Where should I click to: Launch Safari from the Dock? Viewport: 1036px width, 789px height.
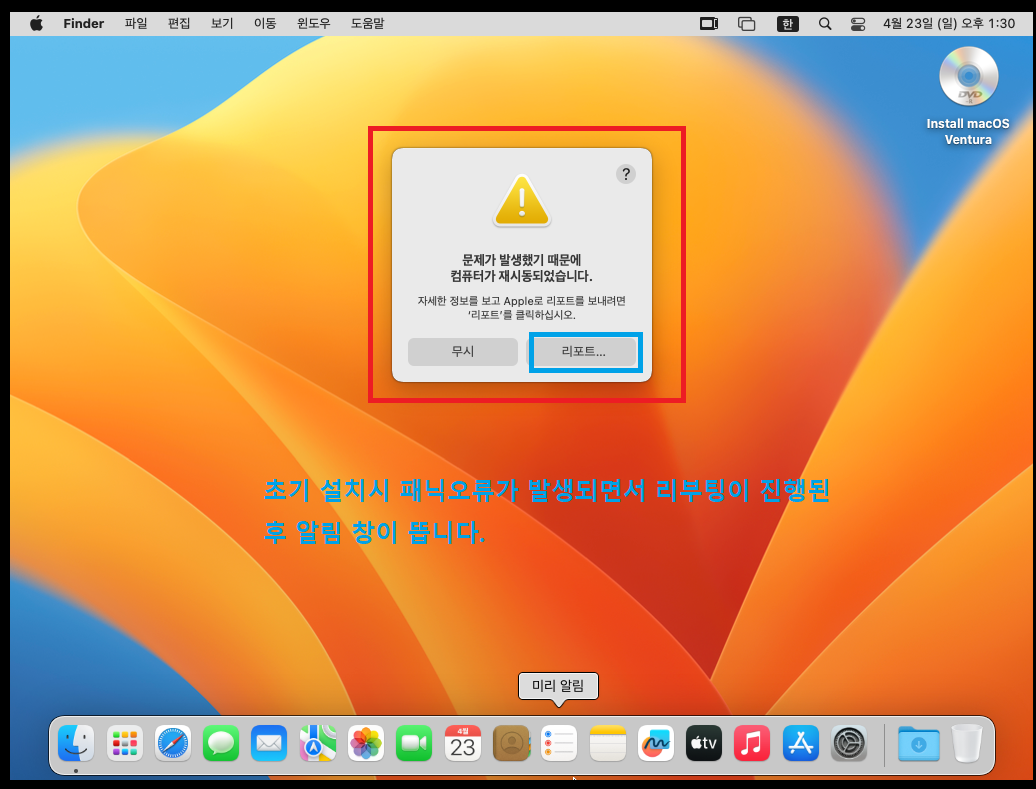[x=172, y=743]
